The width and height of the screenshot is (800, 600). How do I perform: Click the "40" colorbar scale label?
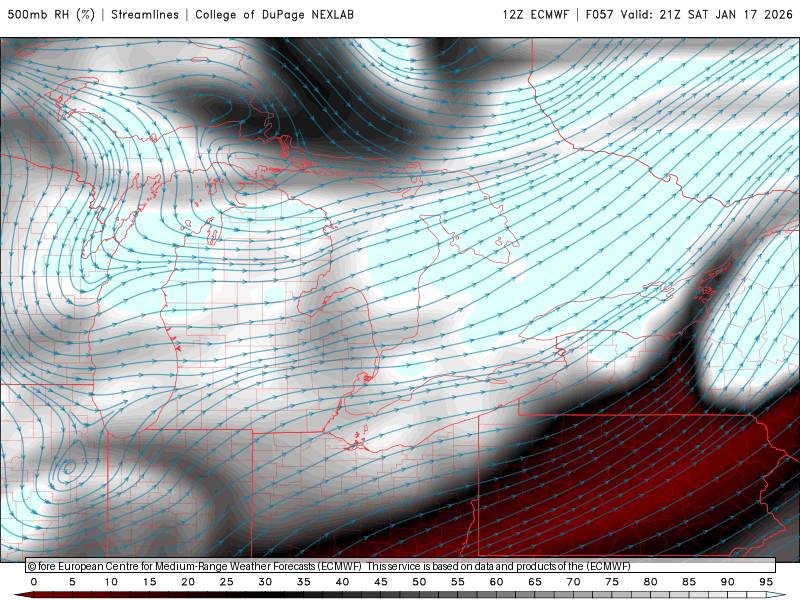coord(342,582)
